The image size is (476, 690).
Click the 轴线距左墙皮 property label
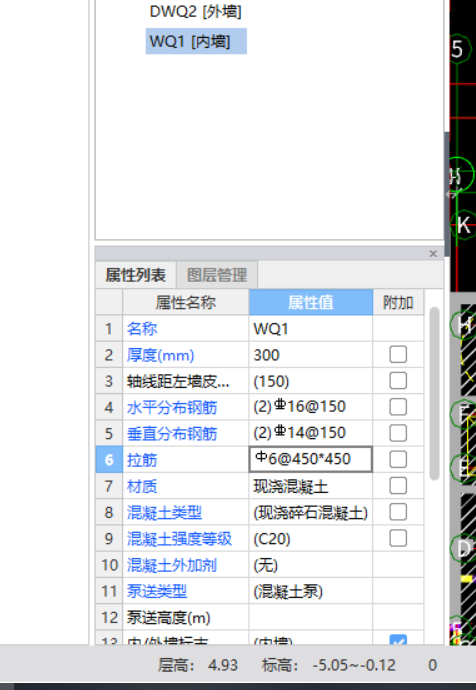tap(178, 381)
